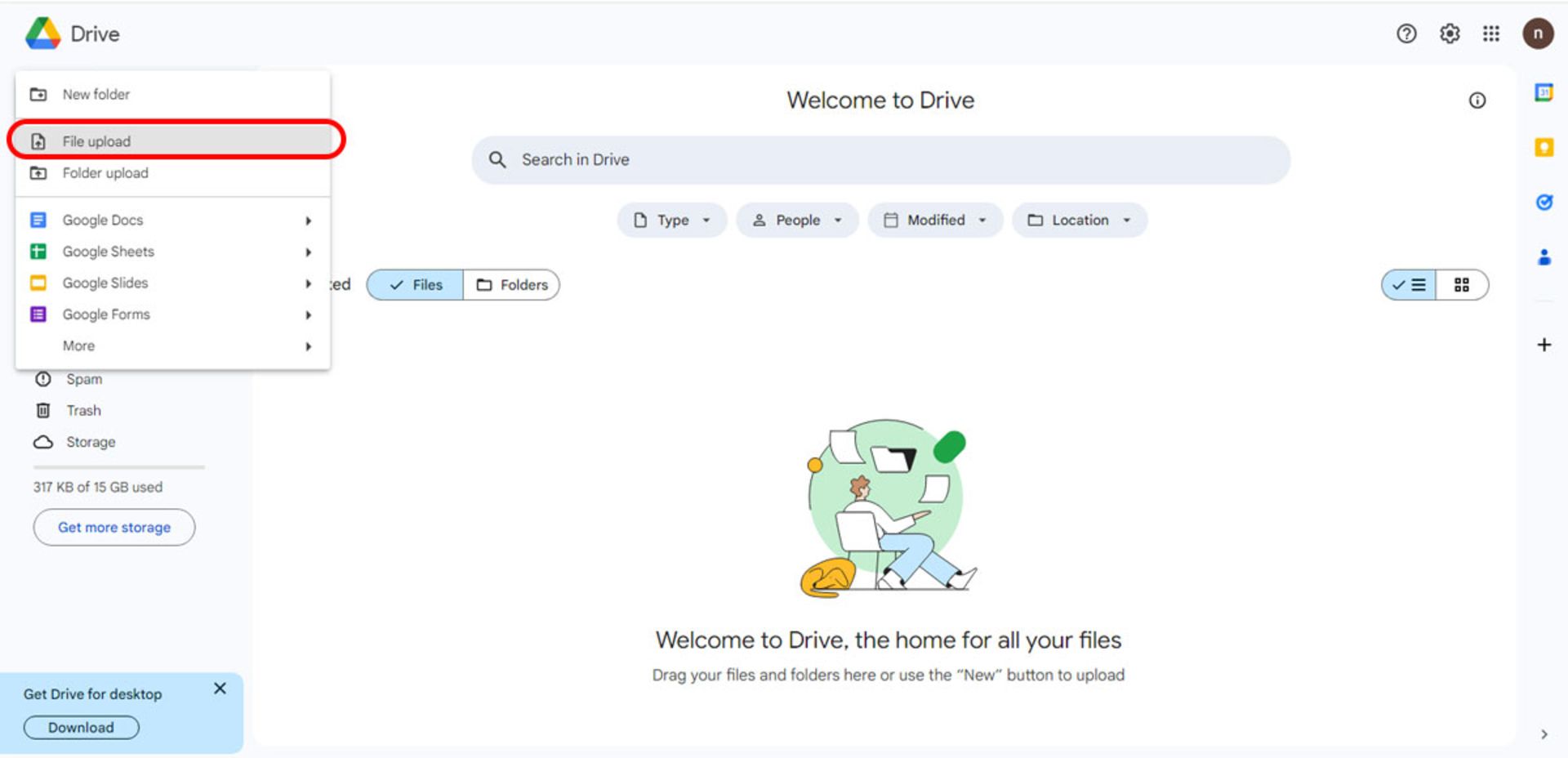Select Google Sheets menu entry
The height and width of the screenshot is (758, 1568).
pos(173,252)
